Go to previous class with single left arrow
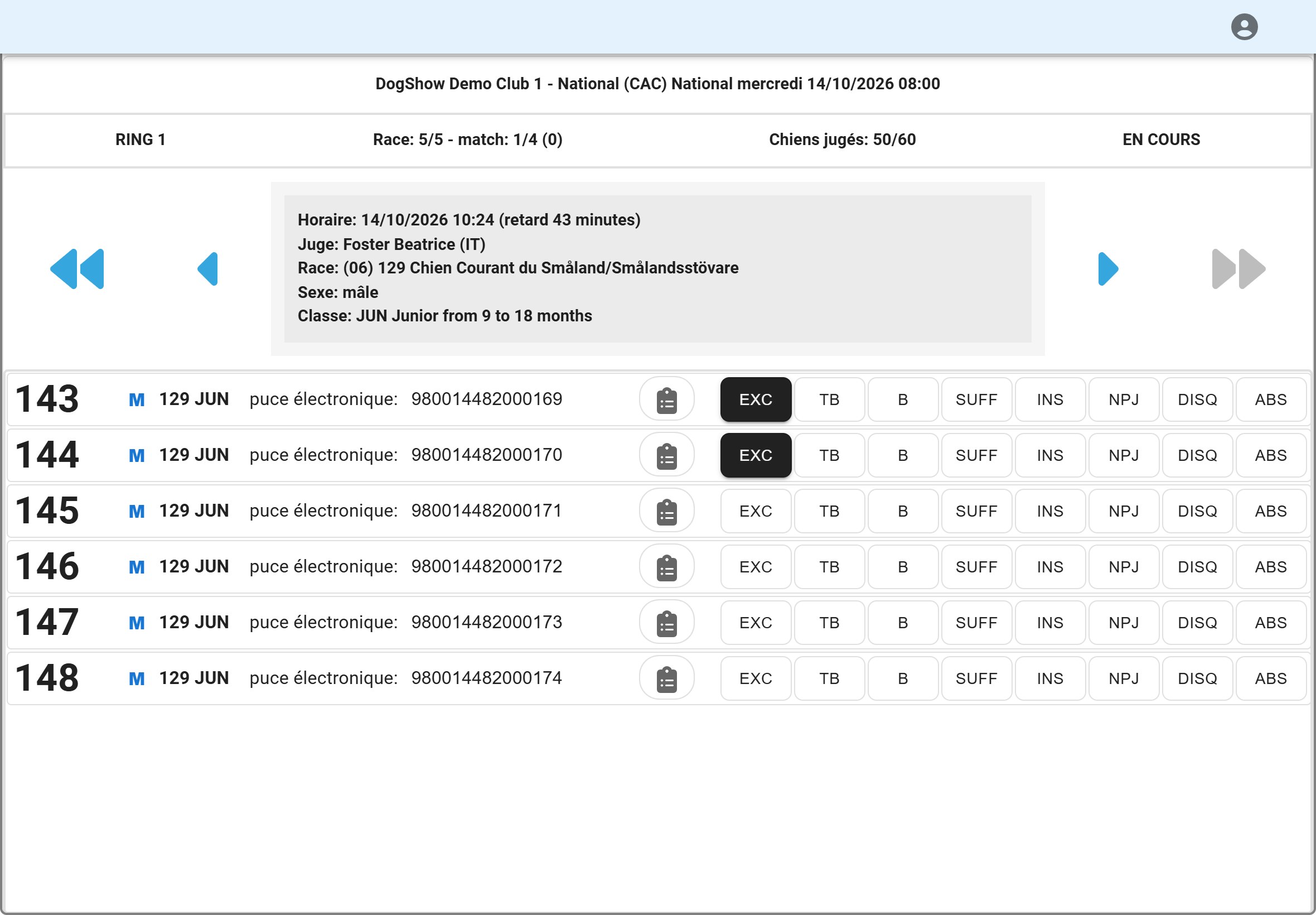 point(207,269)
